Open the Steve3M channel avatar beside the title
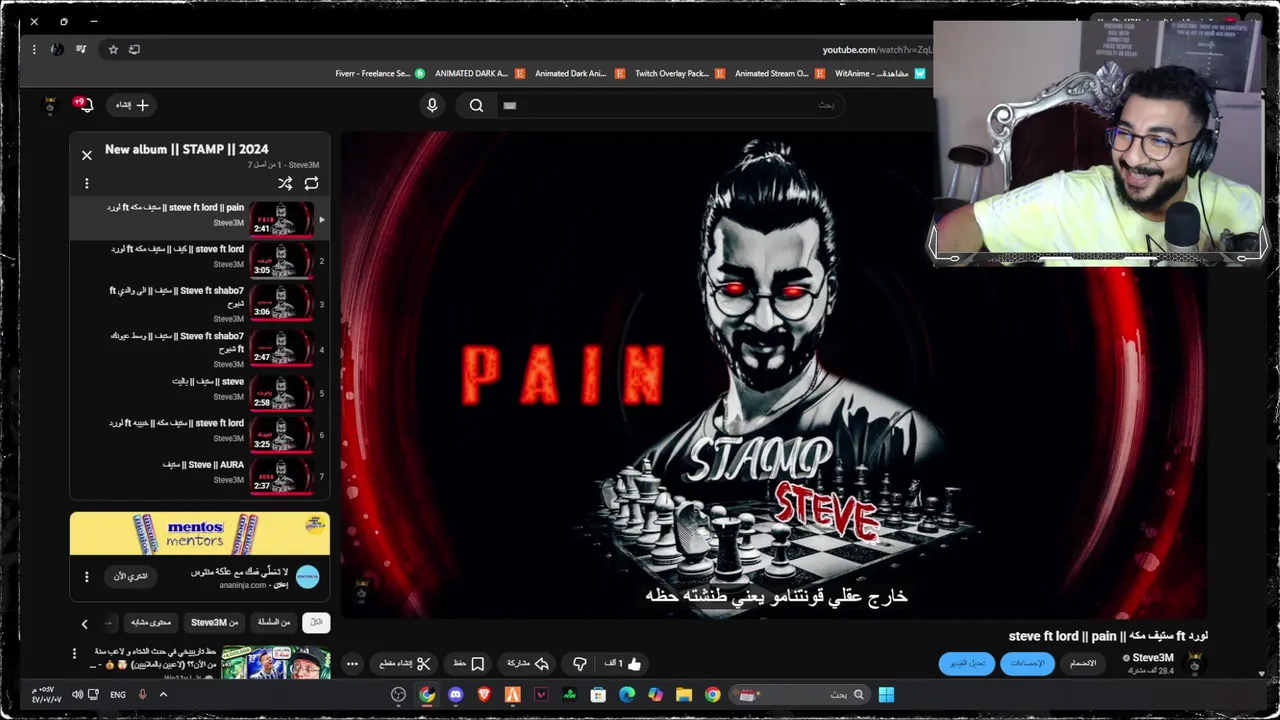1280x720 pixels. pos(1194,663)
